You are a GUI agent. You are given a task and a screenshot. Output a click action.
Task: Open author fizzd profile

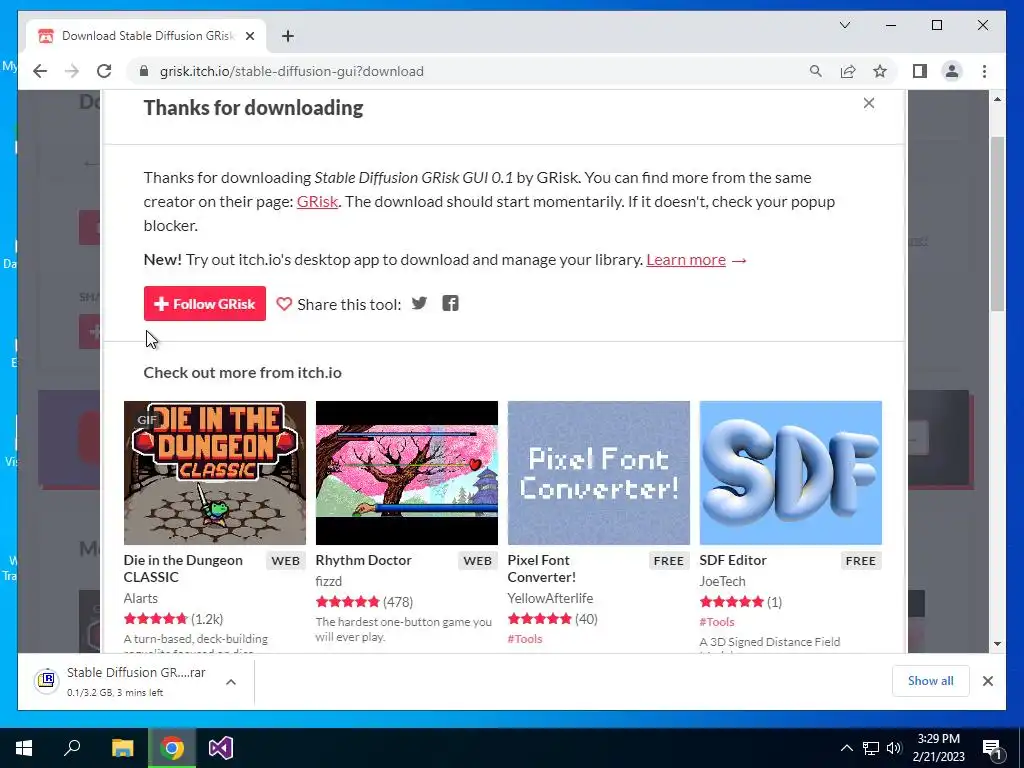[328, 581]
